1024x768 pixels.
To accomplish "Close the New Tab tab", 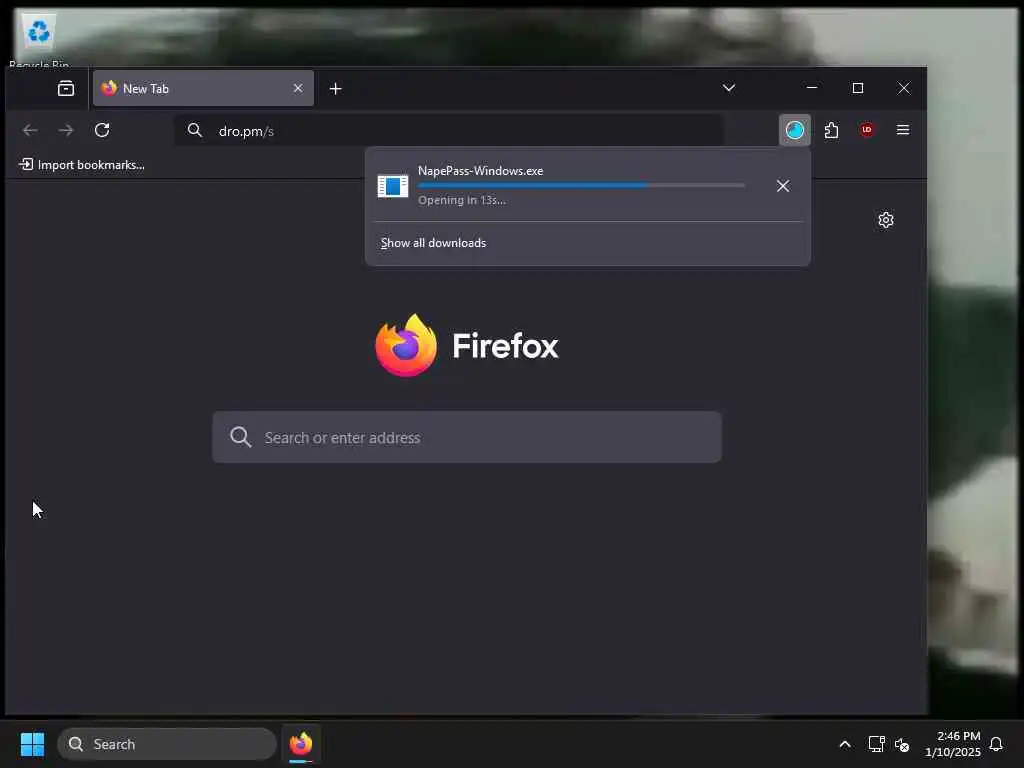I will tap(298, 88).
